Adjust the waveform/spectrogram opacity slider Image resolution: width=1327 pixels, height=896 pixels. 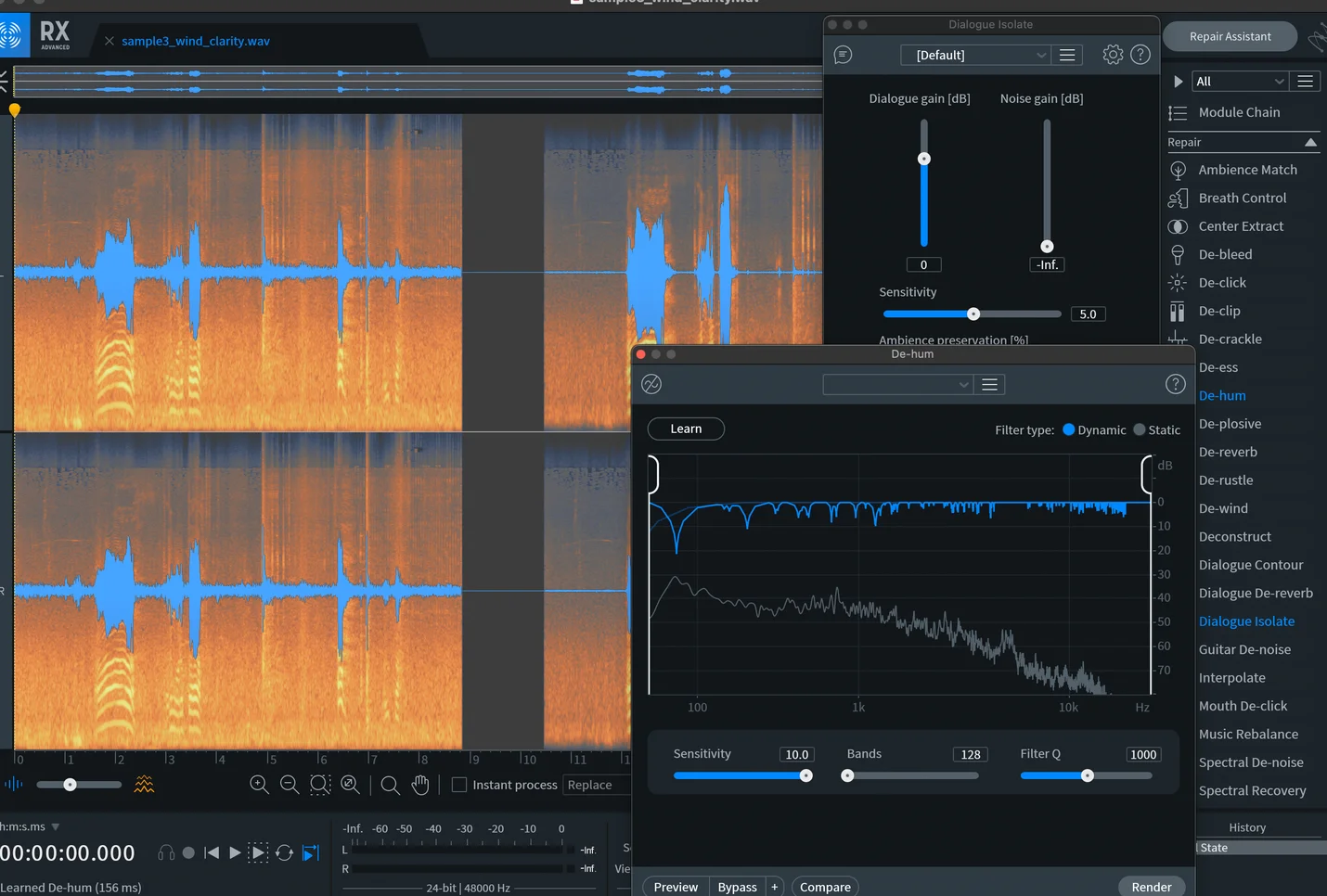coord(70,785)
